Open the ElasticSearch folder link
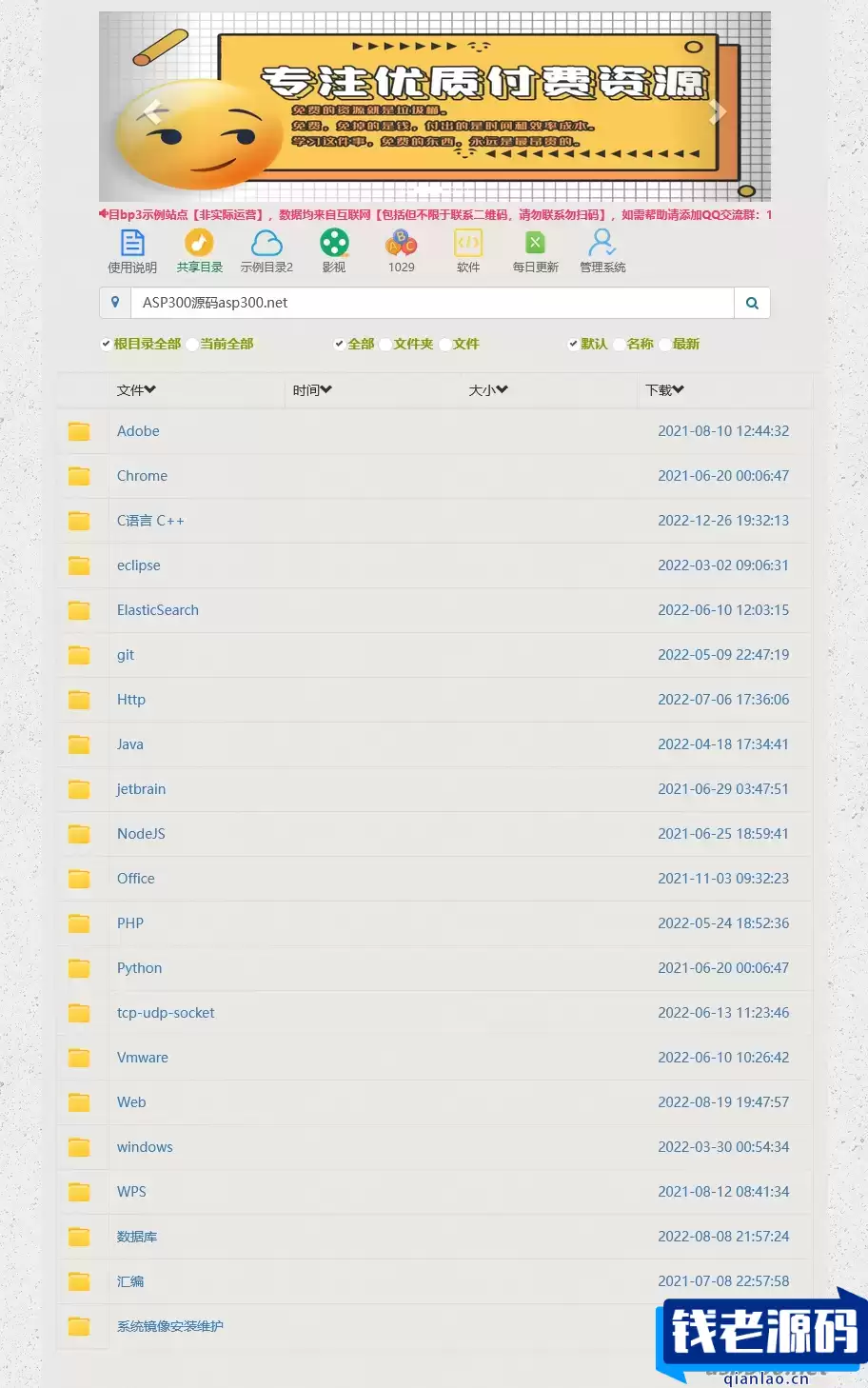Screen dimensions: 868x1388 [x=158, y=610]
